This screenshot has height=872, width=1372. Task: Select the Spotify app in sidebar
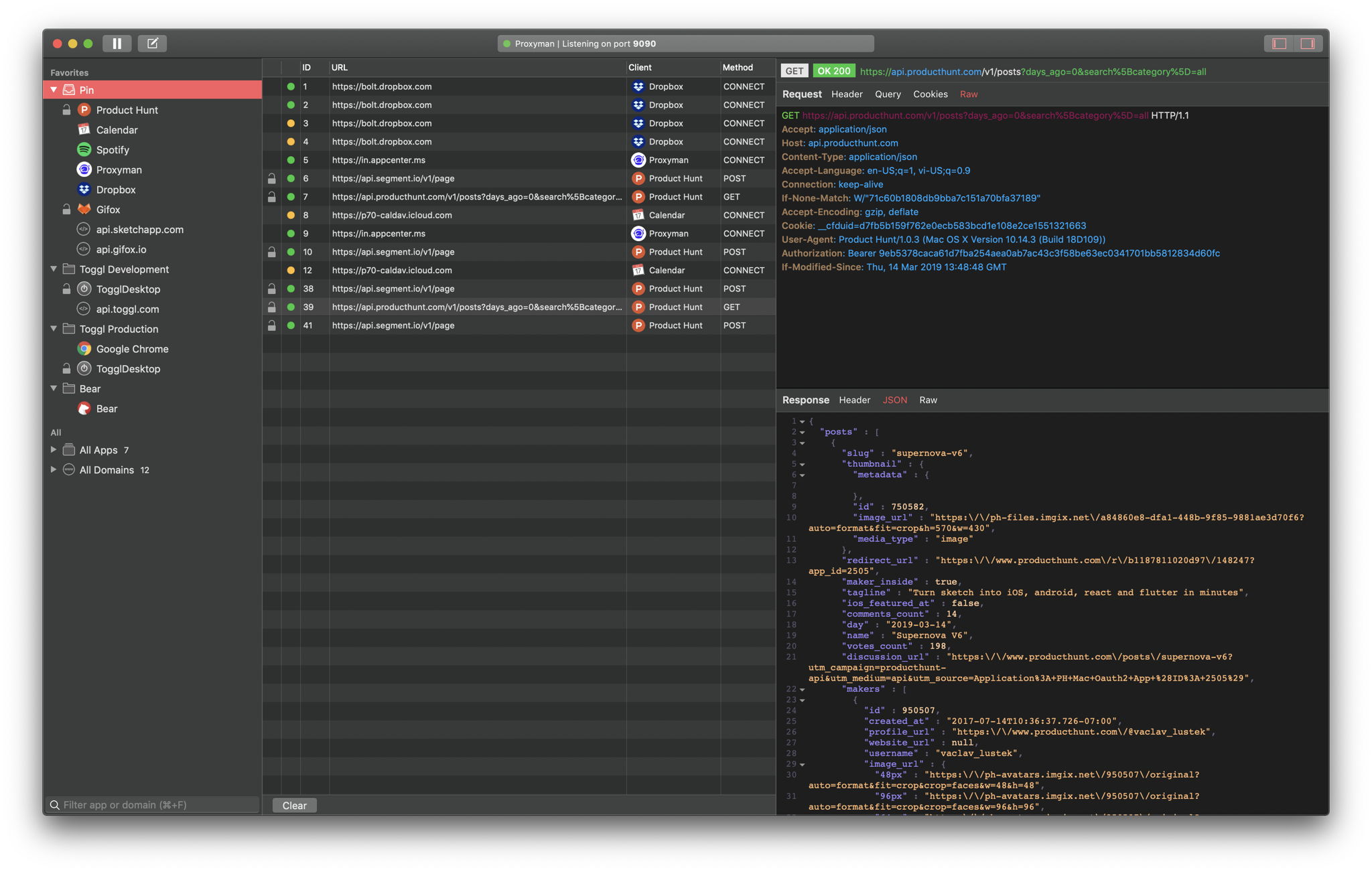112,150
